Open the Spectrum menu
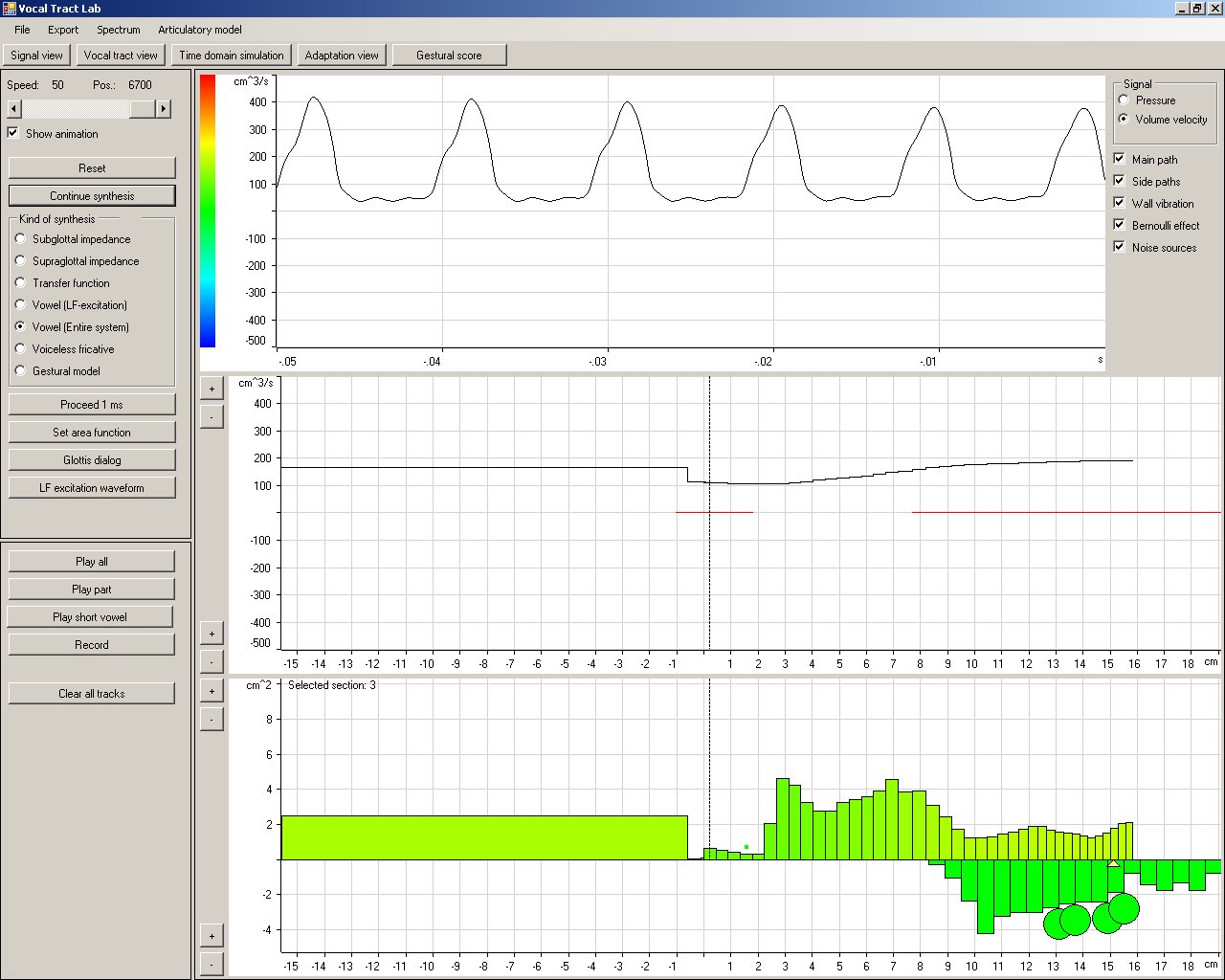 point(118,30)
